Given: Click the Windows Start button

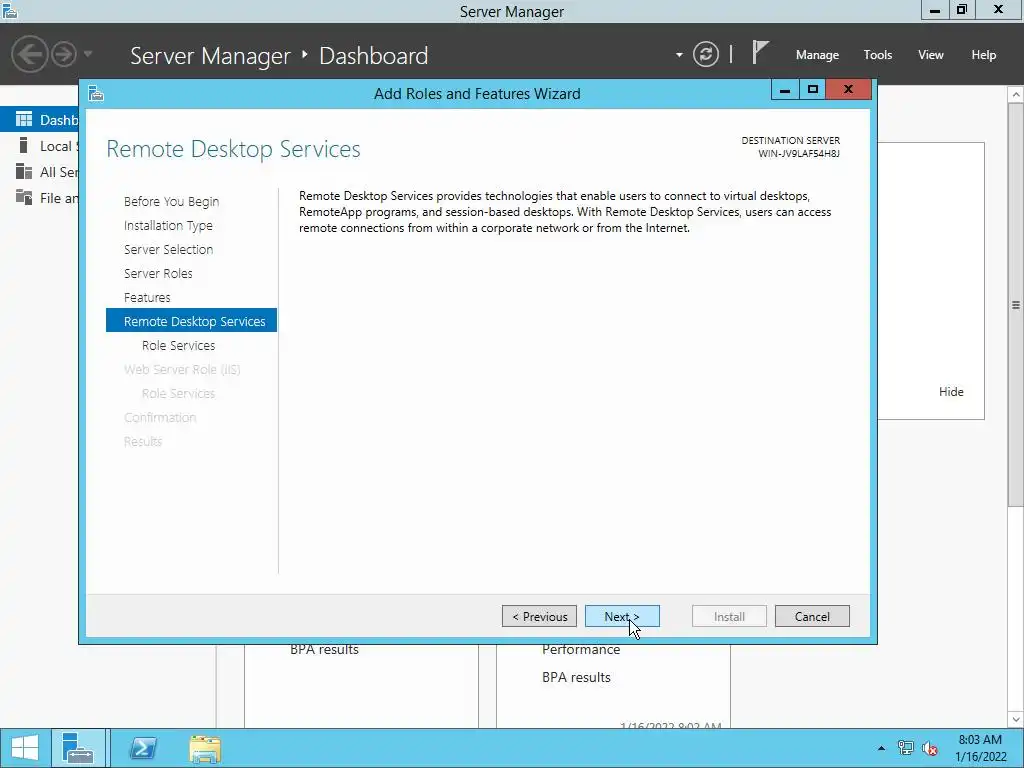Looking at the screenshot, I should (x=25, y=748).
